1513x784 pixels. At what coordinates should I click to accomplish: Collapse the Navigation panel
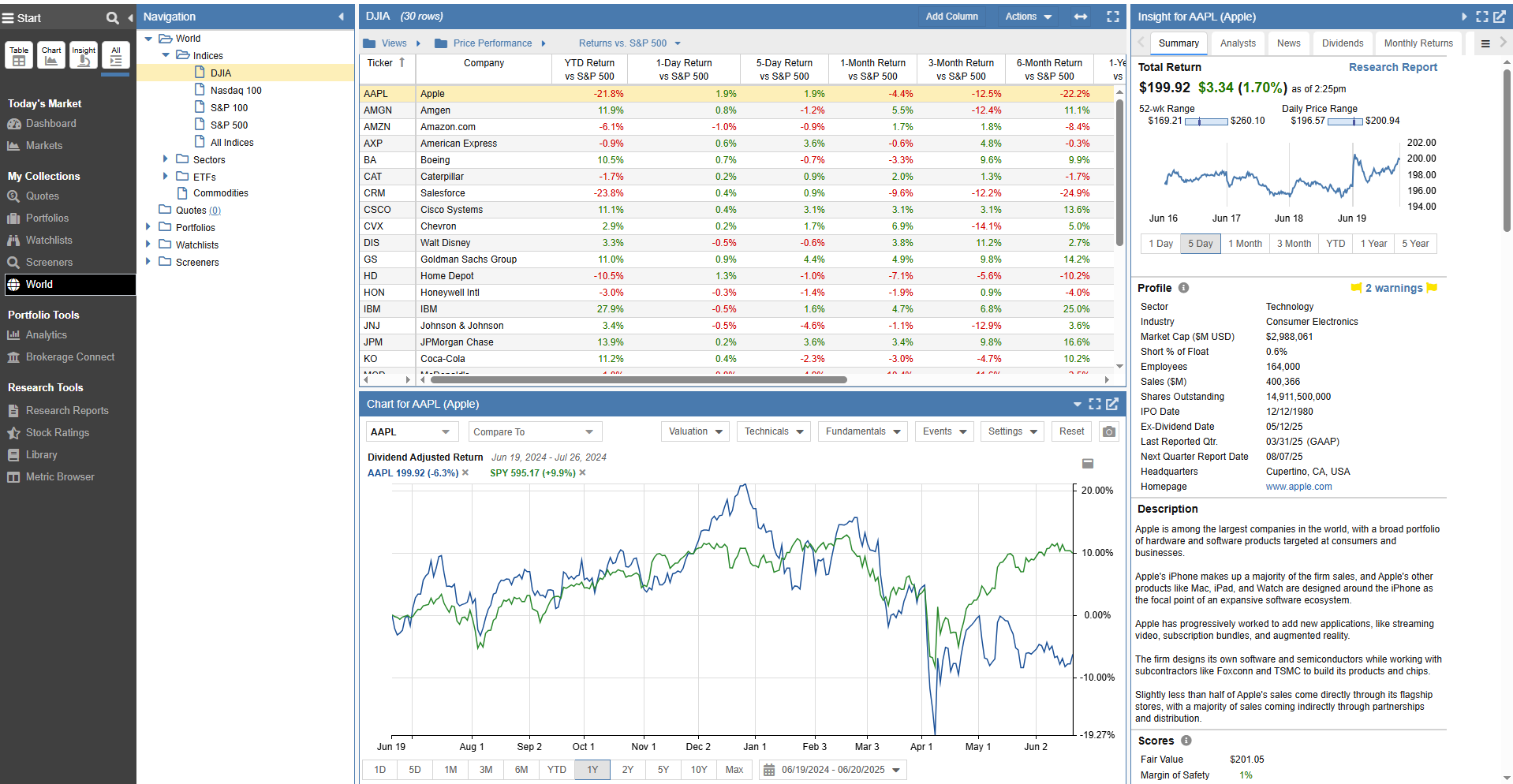[341, 17]
